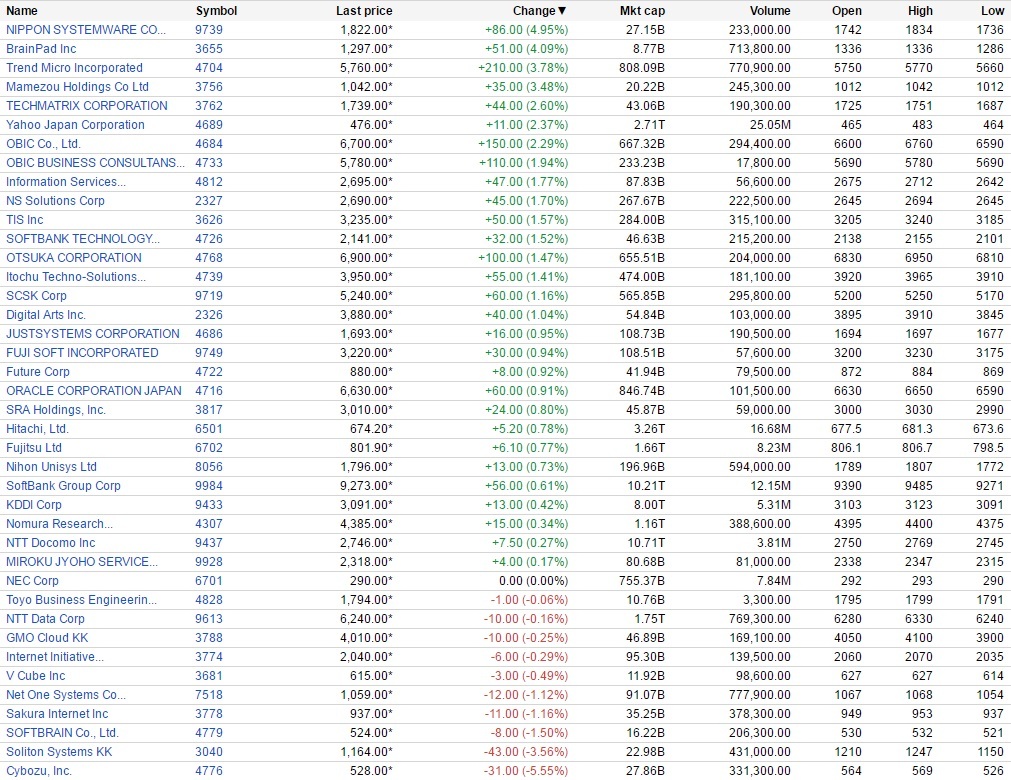This screenshot has height=780, width=1011.
Task: Sort table by Low header
Action: coord(992,11)
